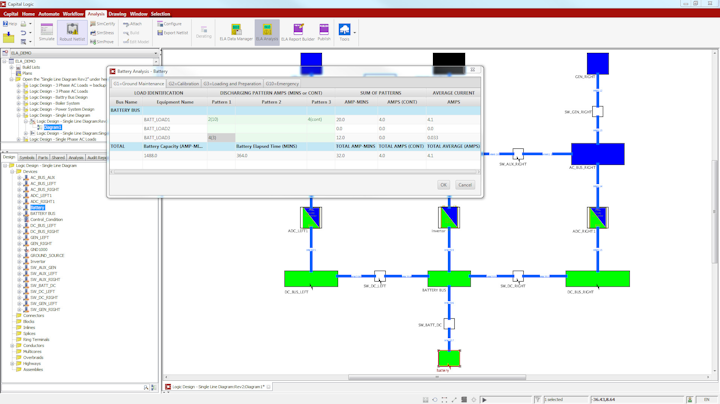Click the SW_AUX_RIGHT switch symbol

pos(518,154)
